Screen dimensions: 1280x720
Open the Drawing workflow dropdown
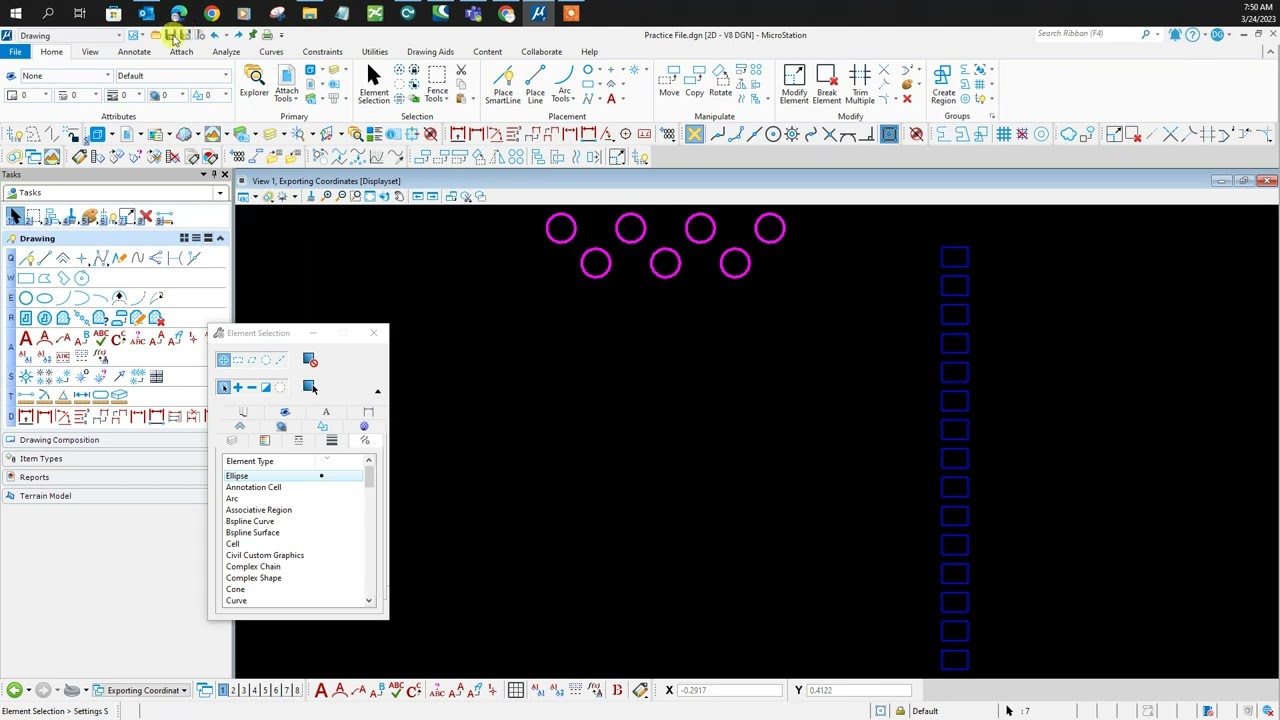pyautogui.click(x=69, y=36)
